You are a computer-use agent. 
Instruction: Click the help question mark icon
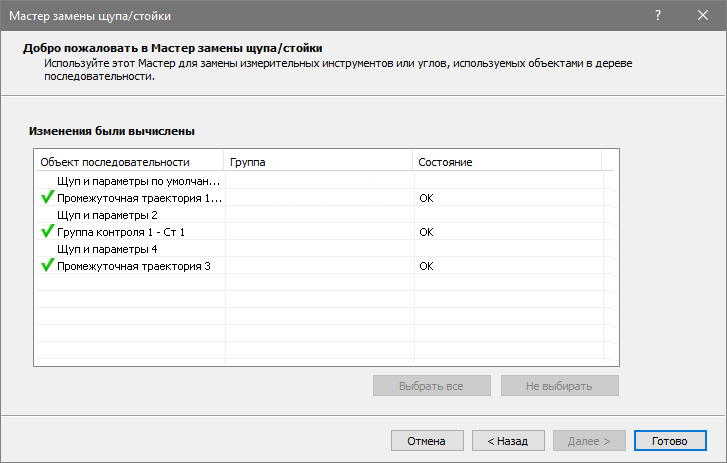(x=658, y=16)
